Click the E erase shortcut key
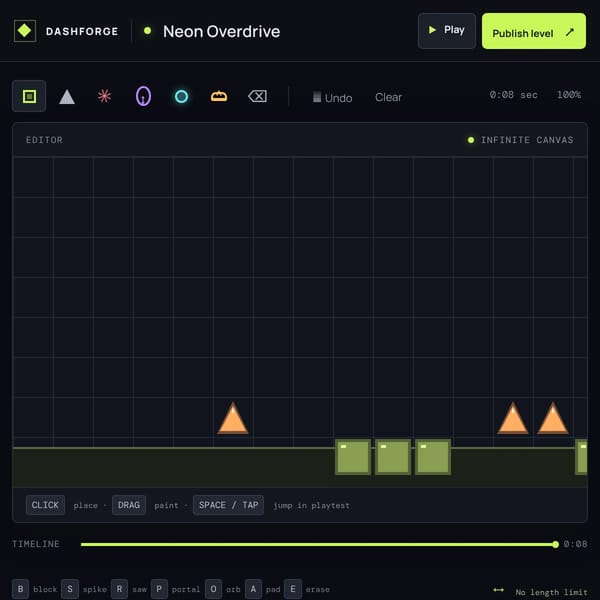This screenshot has height=600, width=600. (x=293, y=589)
